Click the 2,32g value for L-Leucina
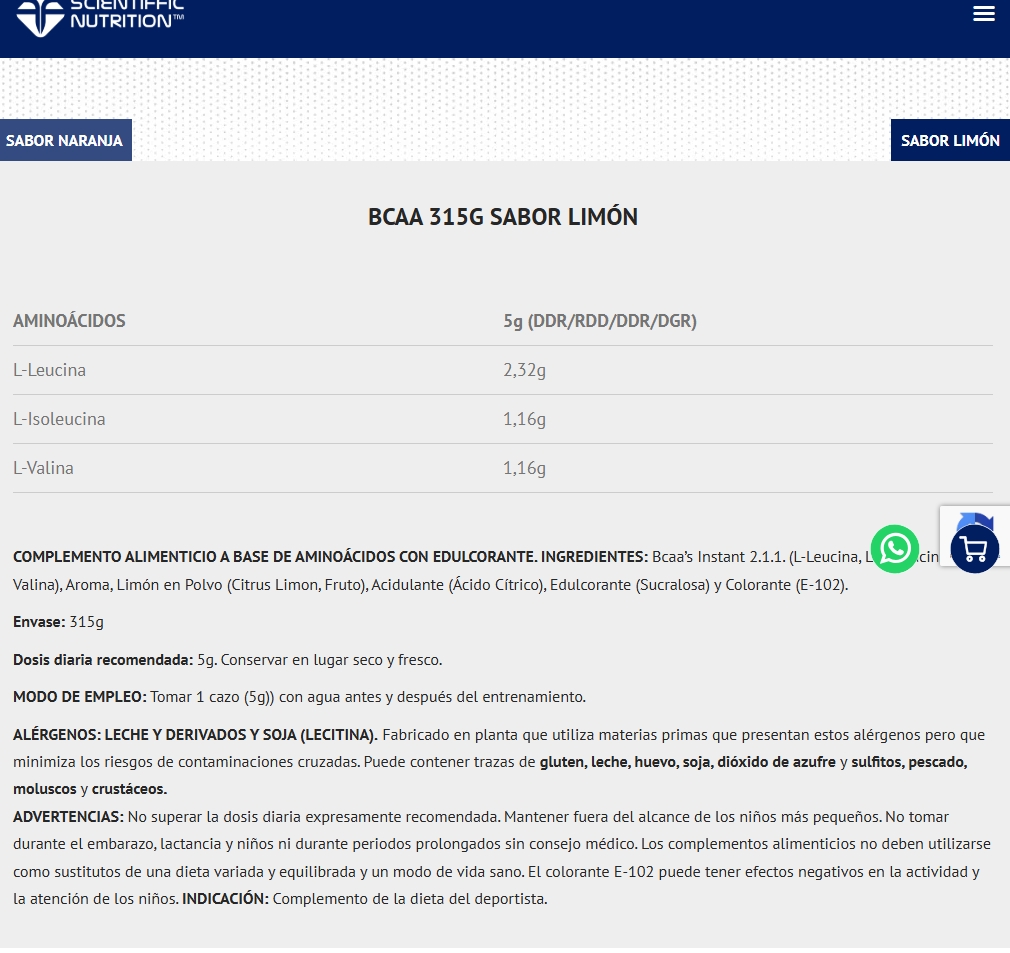Image resolution: width=1010 pixels, height=953 pixels. (x=524, y=370)
